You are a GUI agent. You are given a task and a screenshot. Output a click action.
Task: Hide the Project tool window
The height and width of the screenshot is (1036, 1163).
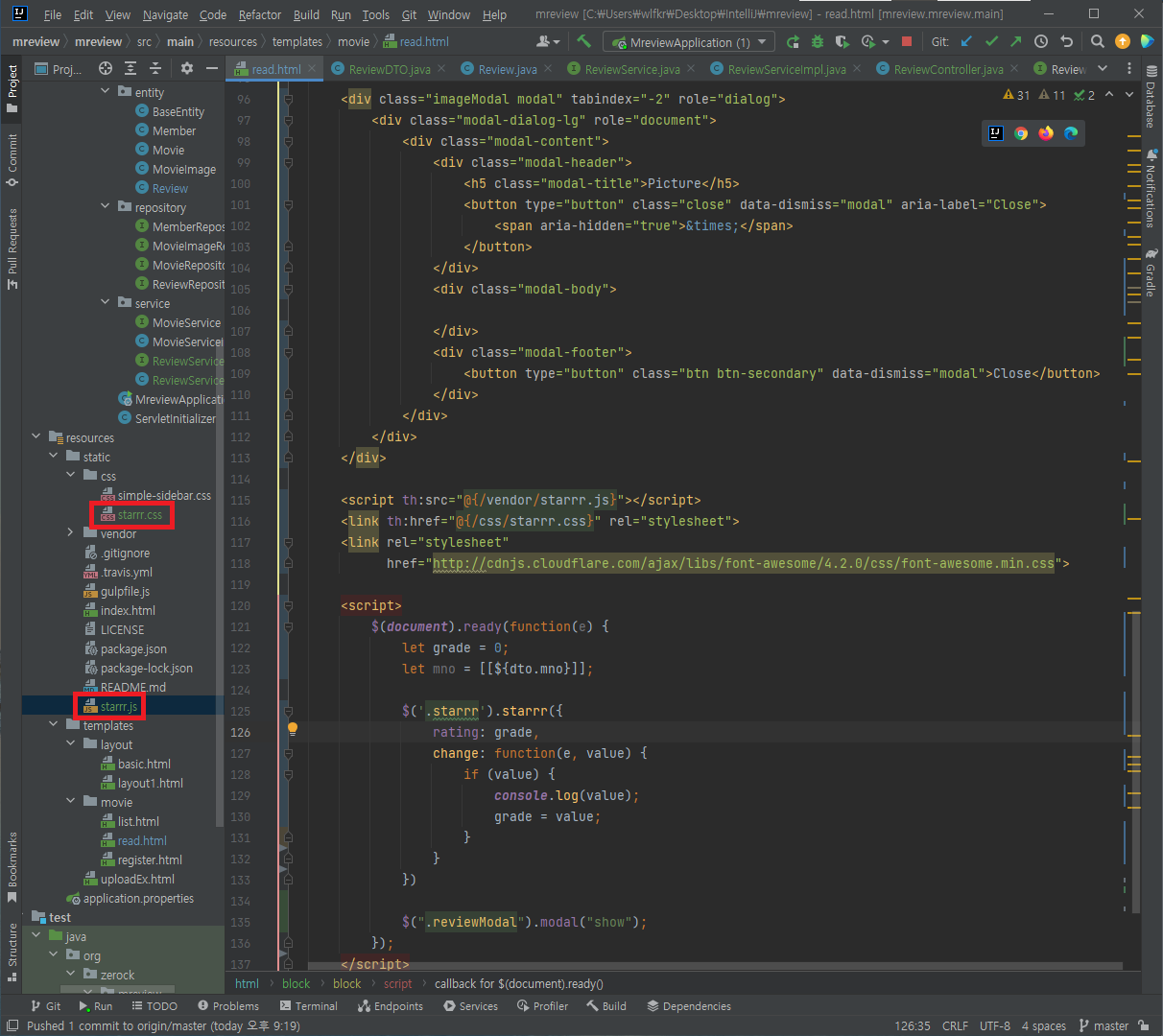point(212,68)
